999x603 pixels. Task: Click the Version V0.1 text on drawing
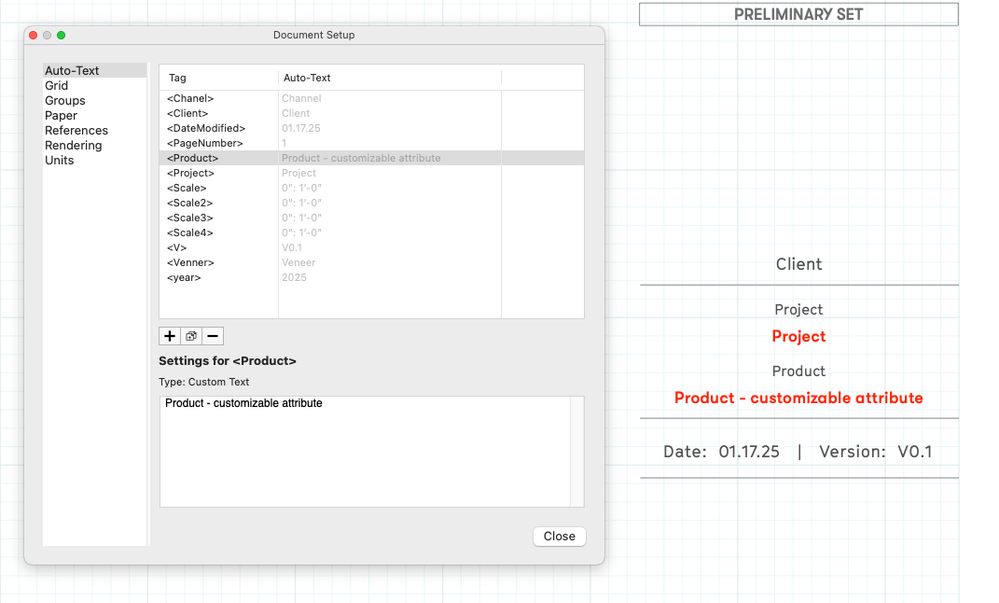pos(875,451)
